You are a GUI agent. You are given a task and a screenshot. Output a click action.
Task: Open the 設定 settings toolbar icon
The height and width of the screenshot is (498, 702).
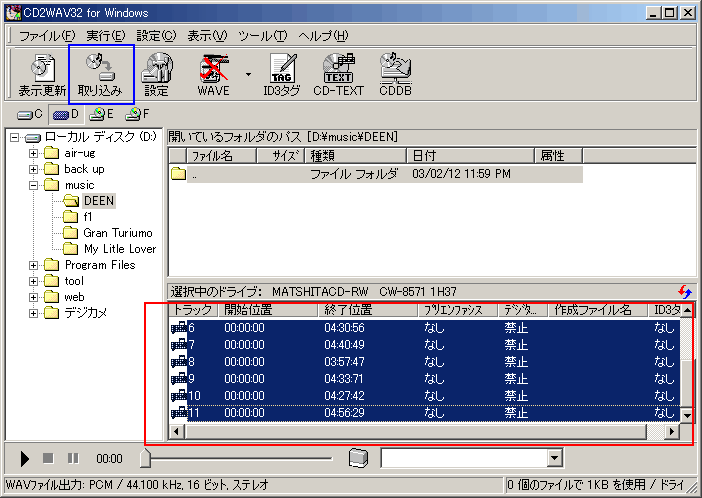(156, 74)
